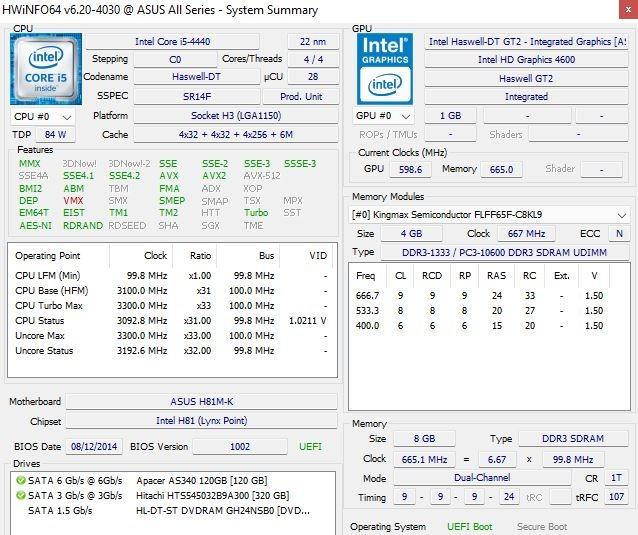This screenshot has width=638, height=535.
Task: Click the µCU value 28
Action: 313,77
